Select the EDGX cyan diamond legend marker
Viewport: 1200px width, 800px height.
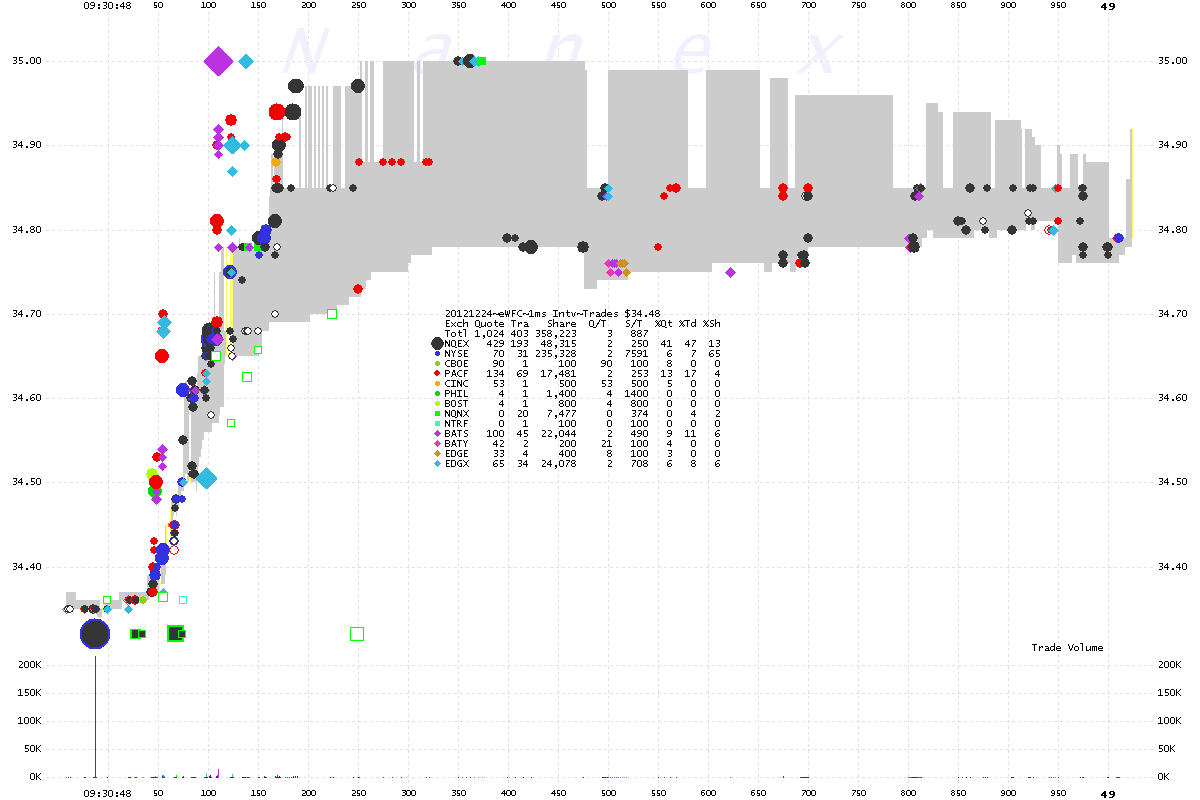pyautogui.click(x=437, y=464)
